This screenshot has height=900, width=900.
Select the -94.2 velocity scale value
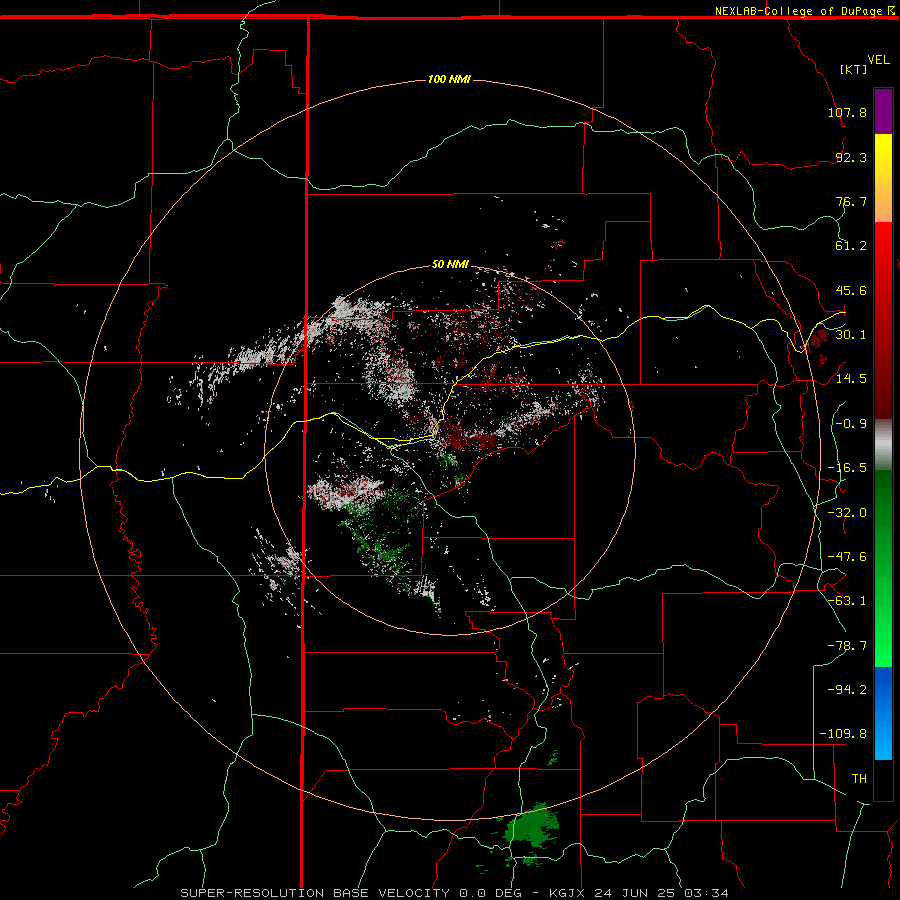click(847, 689)
